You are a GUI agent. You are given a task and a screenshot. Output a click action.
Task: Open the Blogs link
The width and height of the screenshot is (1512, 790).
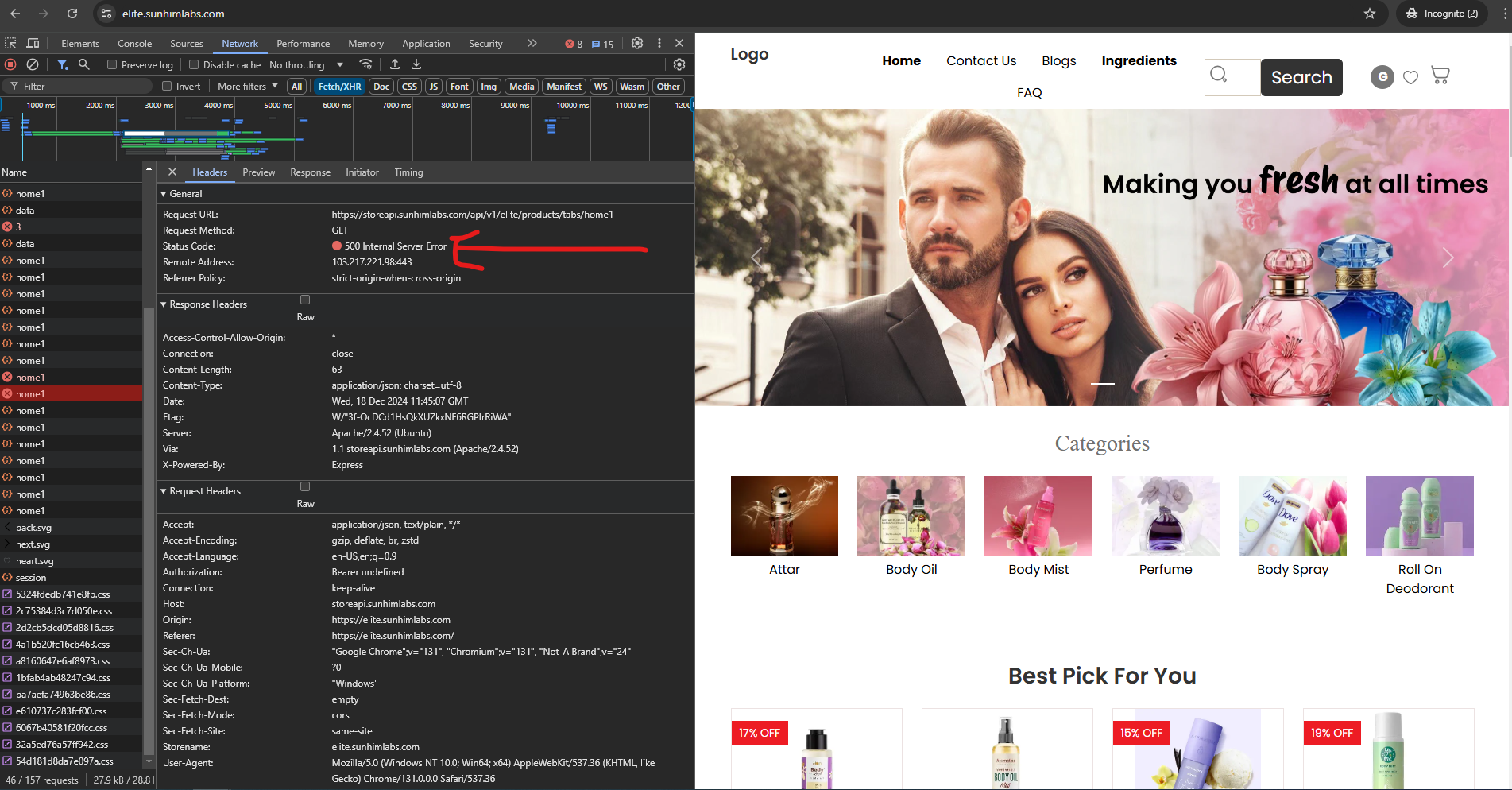coord(1059,60)
